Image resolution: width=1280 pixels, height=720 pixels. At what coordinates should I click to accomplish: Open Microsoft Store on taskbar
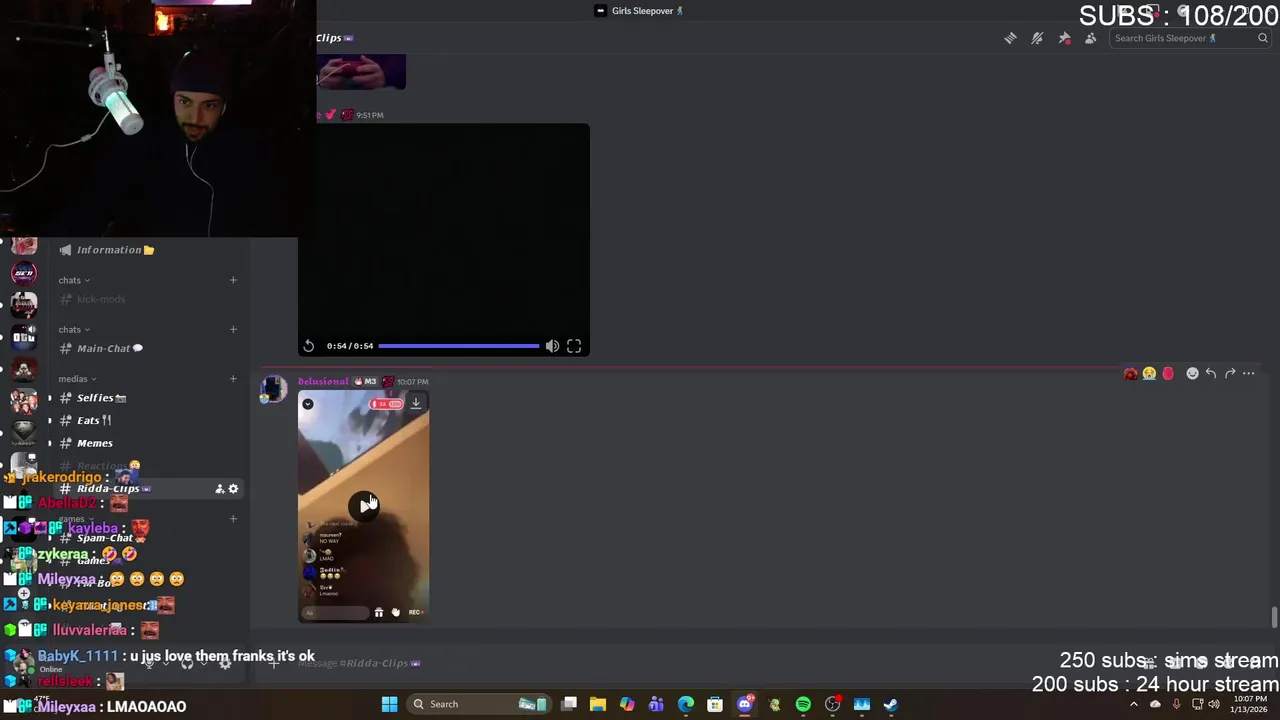[715, 704]
